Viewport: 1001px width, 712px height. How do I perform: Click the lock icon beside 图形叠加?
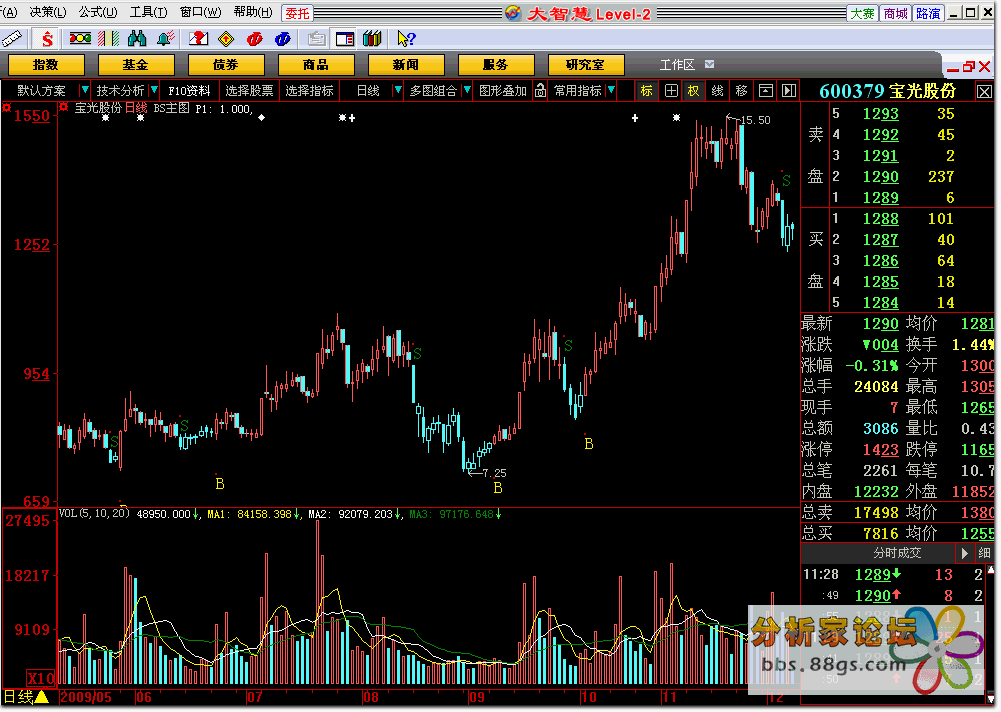tap(540, 91)
